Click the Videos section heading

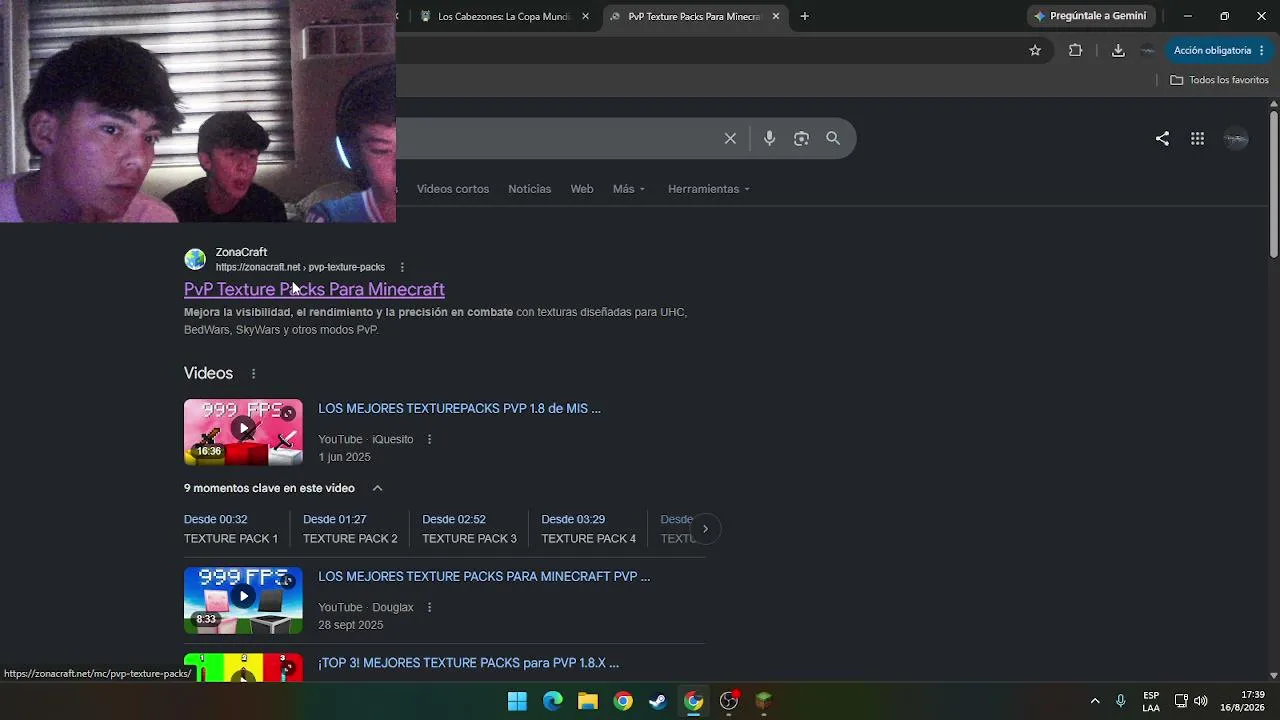tap(208, 373)
